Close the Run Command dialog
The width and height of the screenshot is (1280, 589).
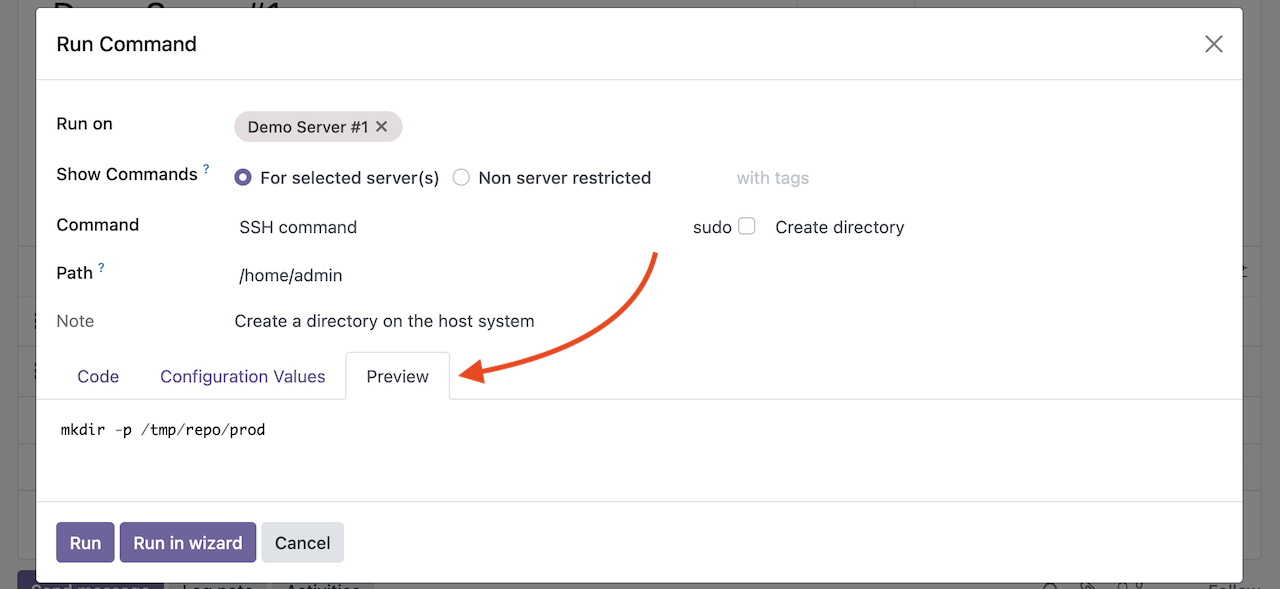point(1213,44)
